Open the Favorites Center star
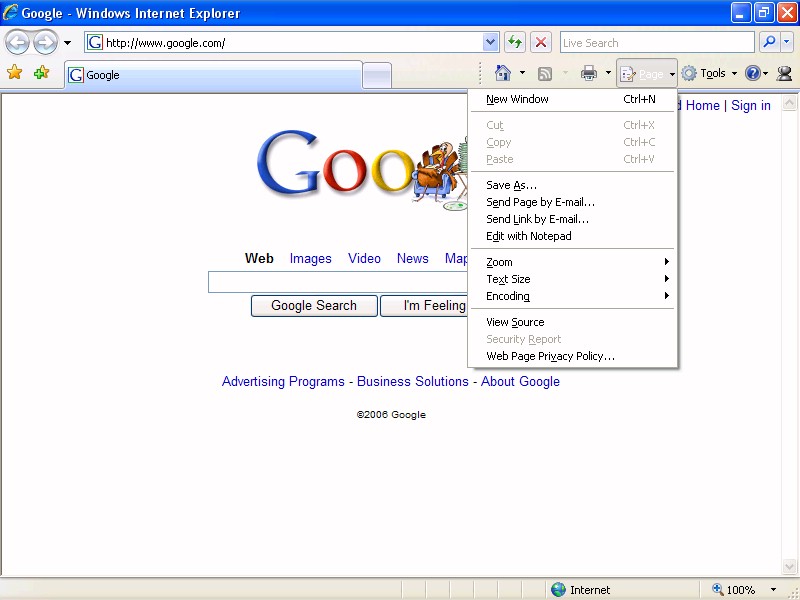The image size is (800, 600). pyautogui.click(x=15, y=72)
